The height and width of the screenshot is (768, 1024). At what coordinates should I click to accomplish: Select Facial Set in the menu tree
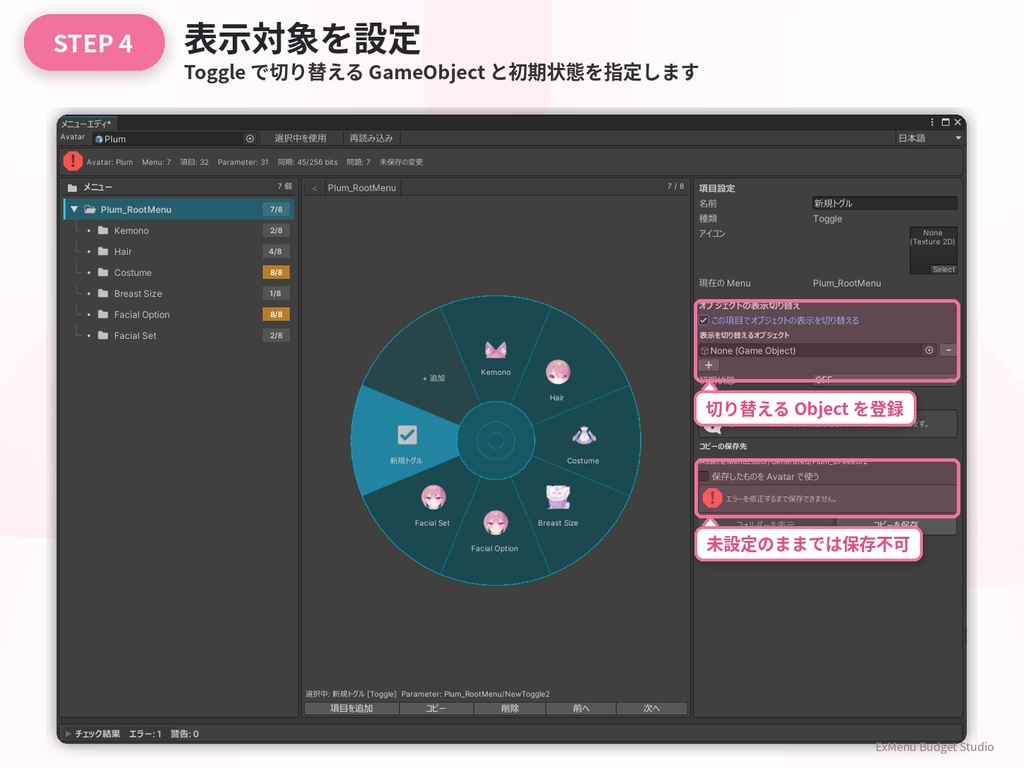point(135,335)
